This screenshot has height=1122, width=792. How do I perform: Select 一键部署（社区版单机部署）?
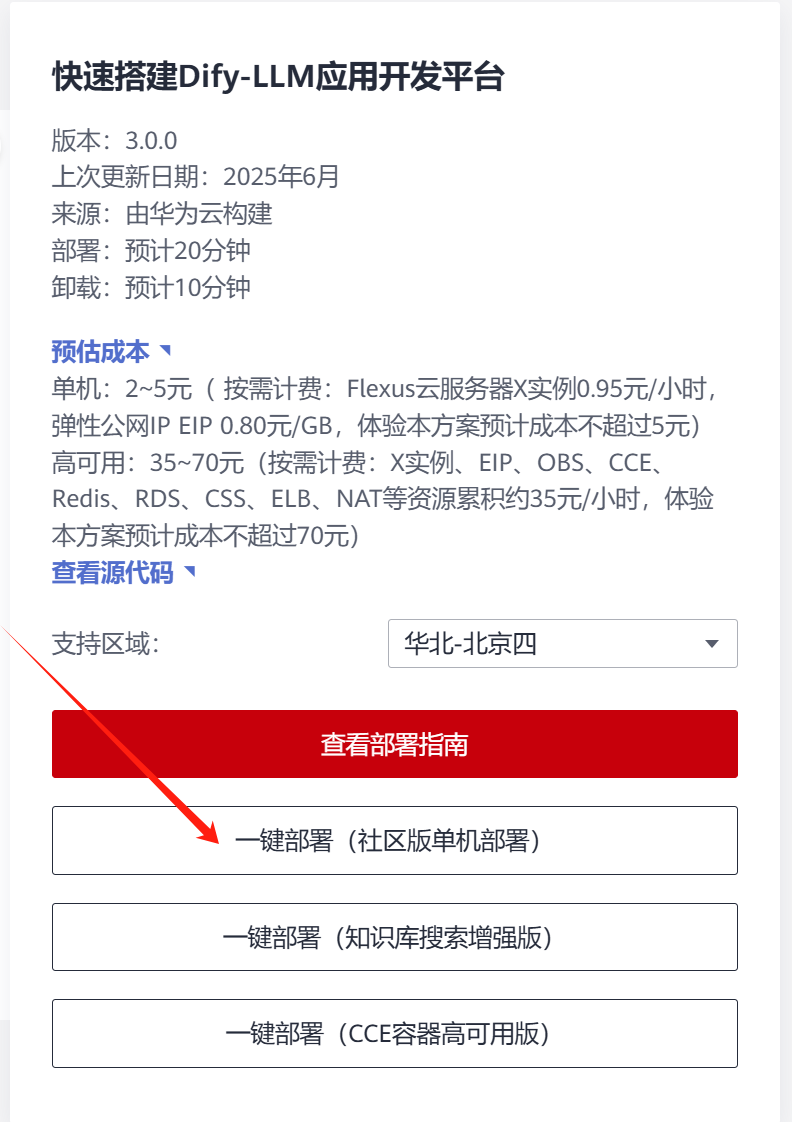coord(395,841)
